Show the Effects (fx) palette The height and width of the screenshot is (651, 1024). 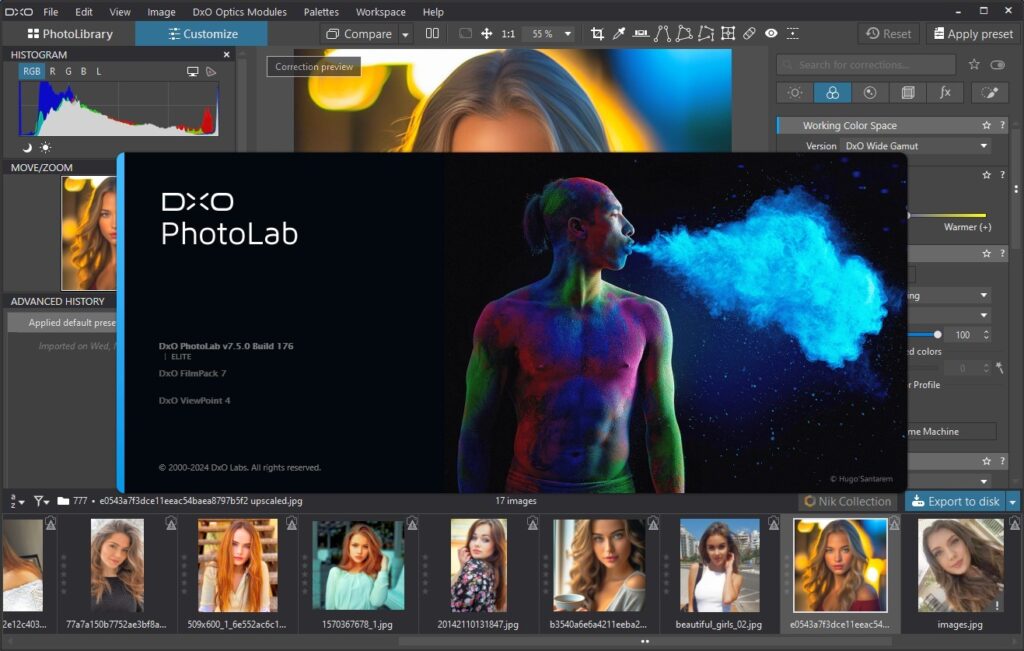pyautogui.click(x=945, y=93)
